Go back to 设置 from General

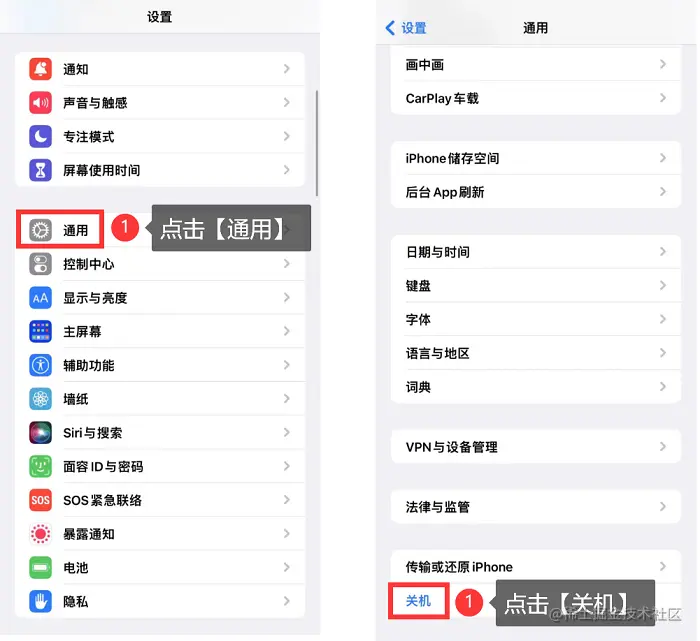(x=406, y=28)
